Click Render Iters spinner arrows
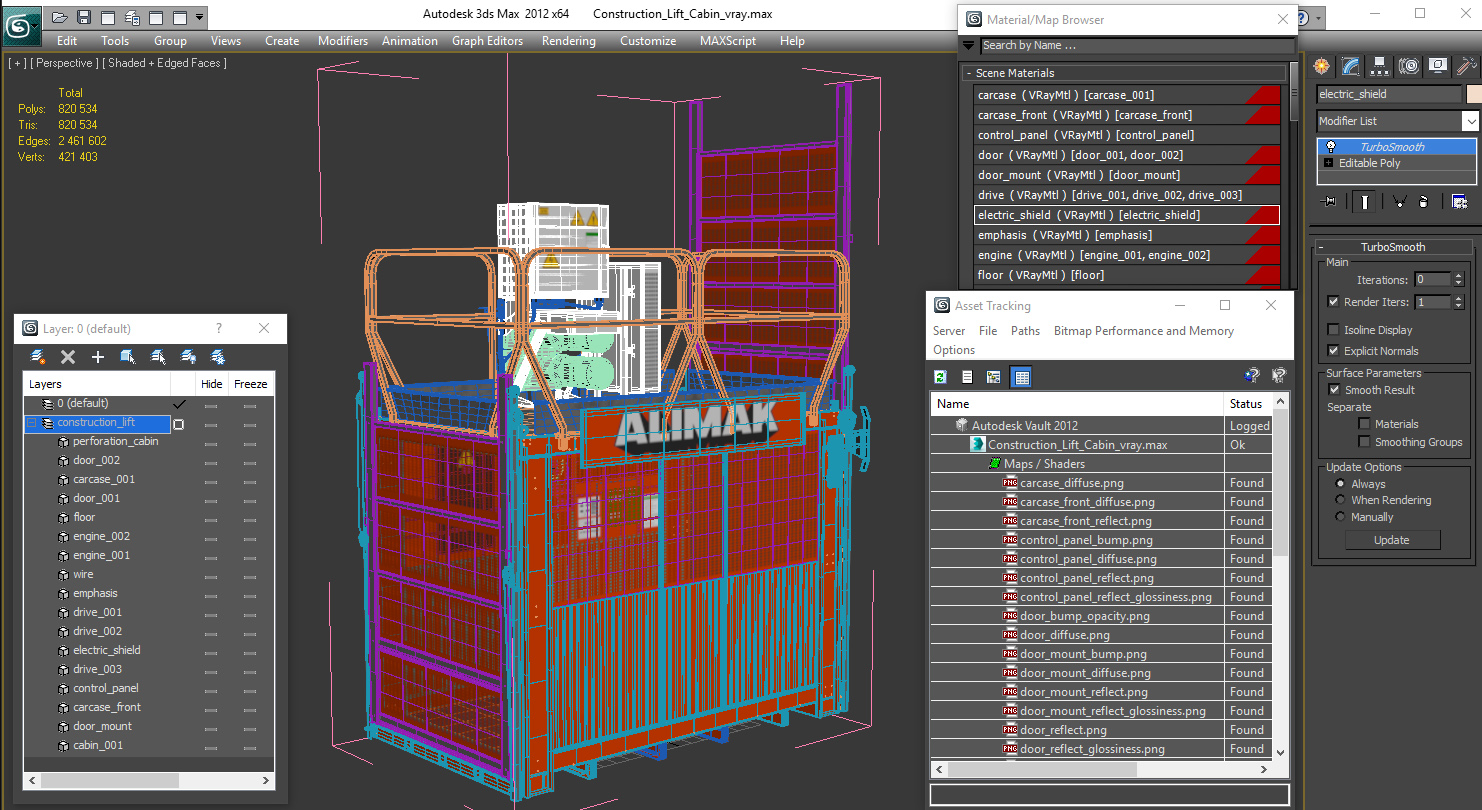Screen dimensions: 1482x810 1459,302
